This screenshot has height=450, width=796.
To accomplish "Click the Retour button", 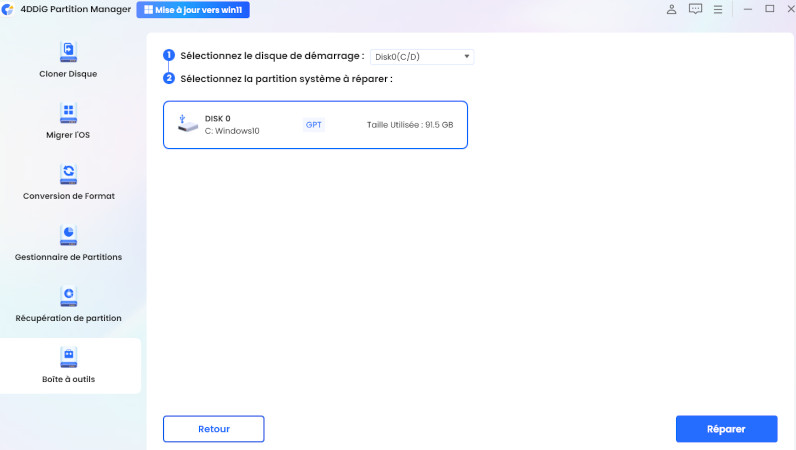I will (214, 429).
